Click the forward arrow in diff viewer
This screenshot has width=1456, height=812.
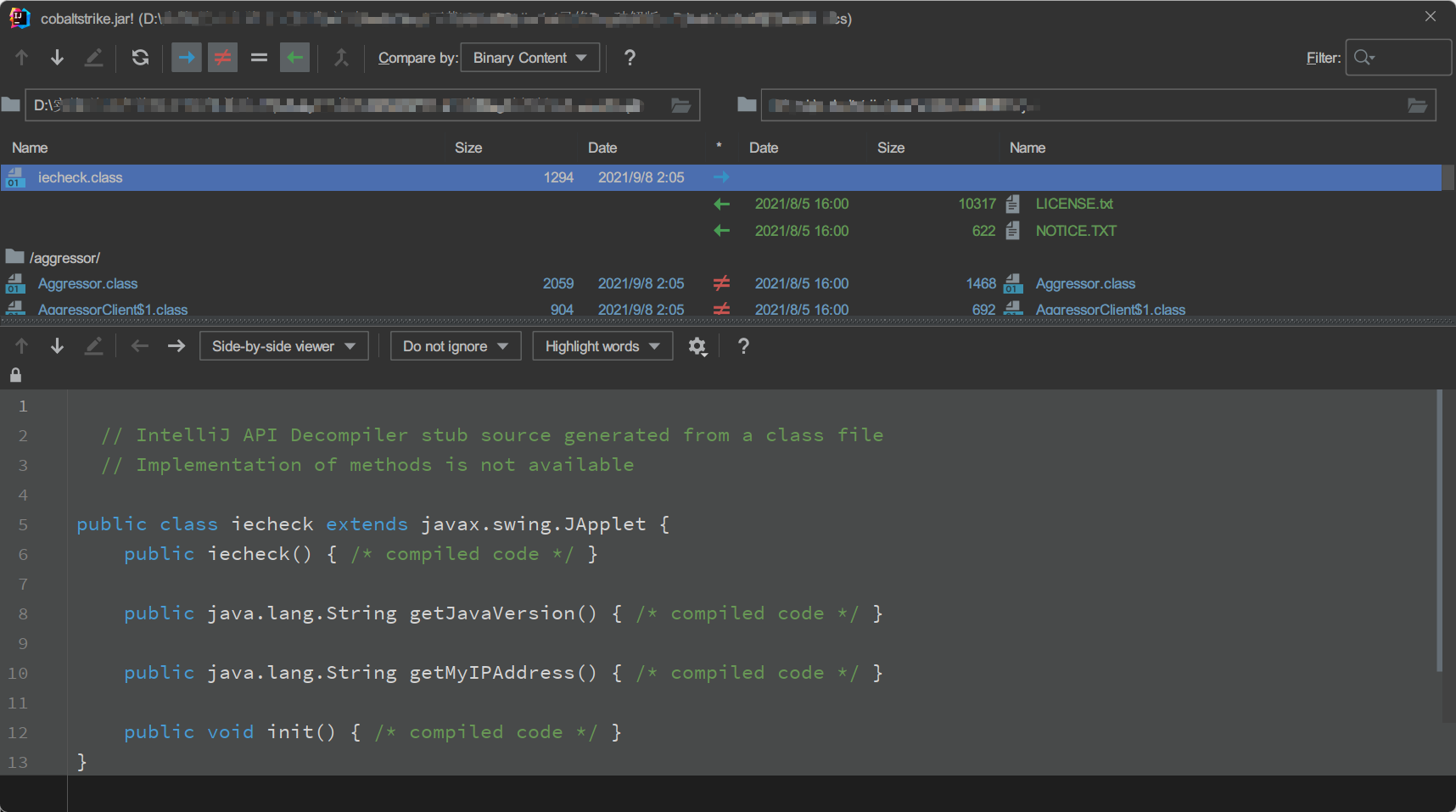click(x=176, y=346)
